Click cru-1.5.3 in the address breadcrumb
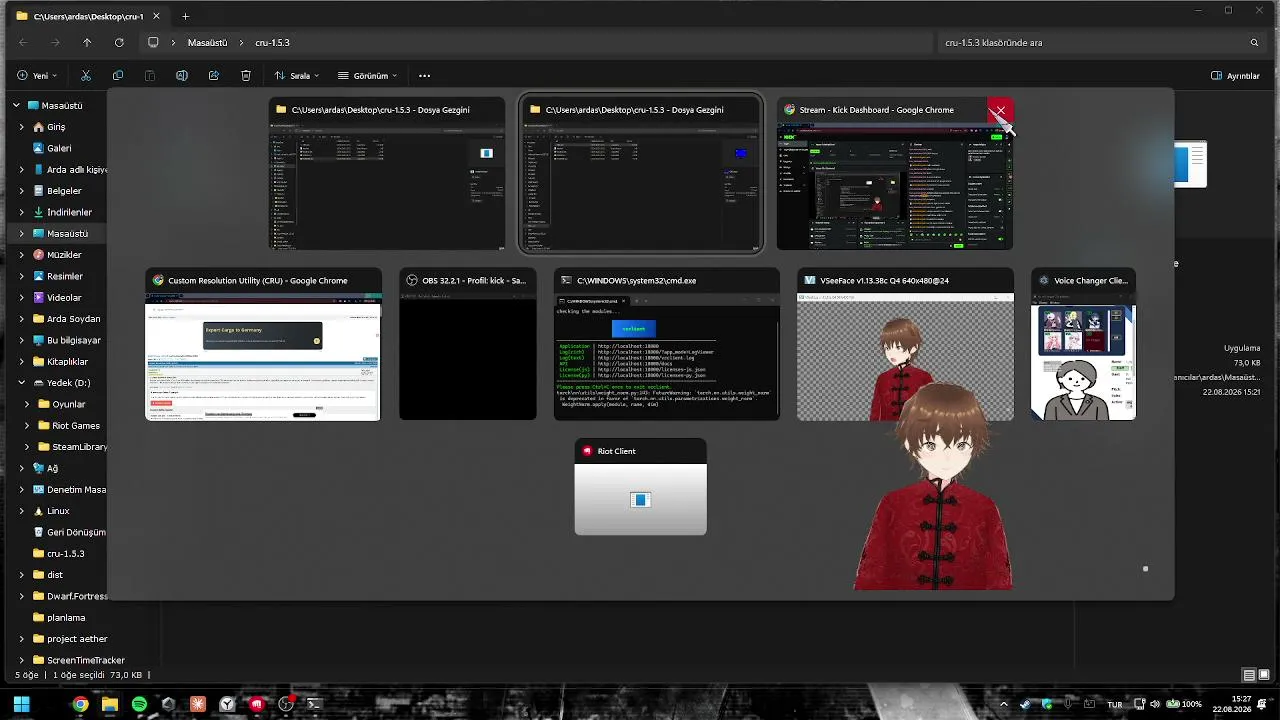The width and height of the screenshot is (1280, 720). (x=272, y=43)
